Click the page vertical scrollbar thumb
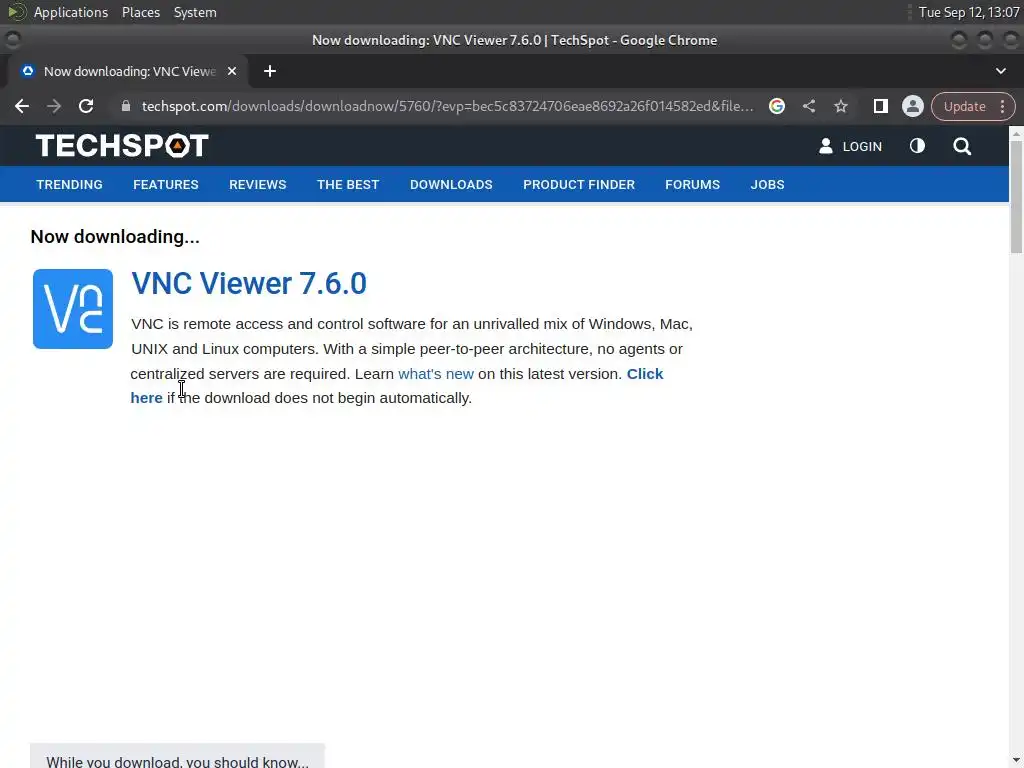 point(1016,196)
